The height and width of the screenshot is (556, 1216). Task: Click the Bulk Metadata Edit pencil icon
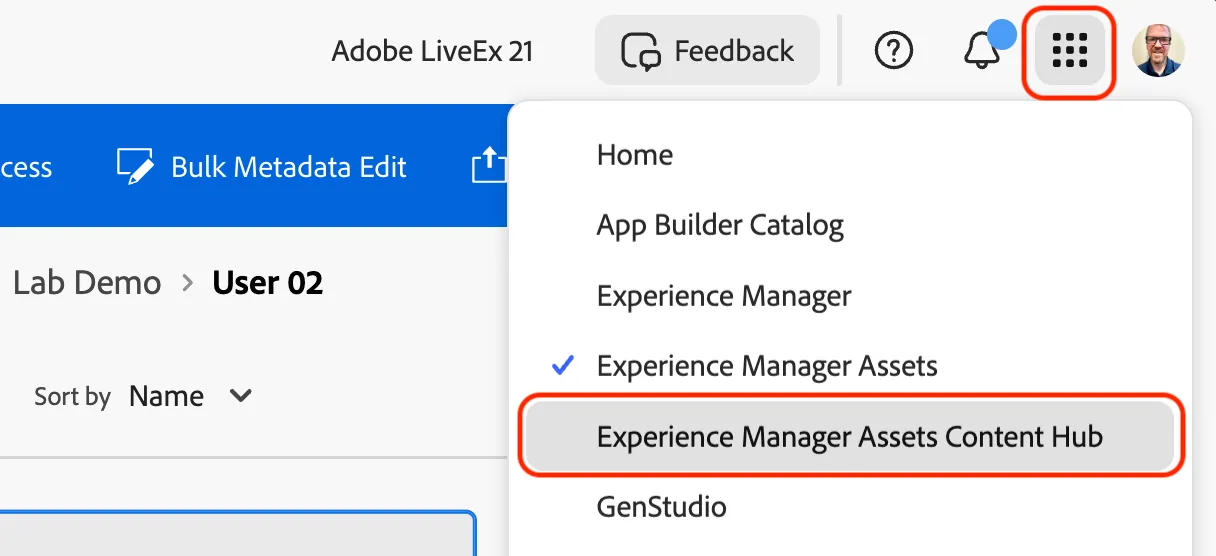(135, 166)
